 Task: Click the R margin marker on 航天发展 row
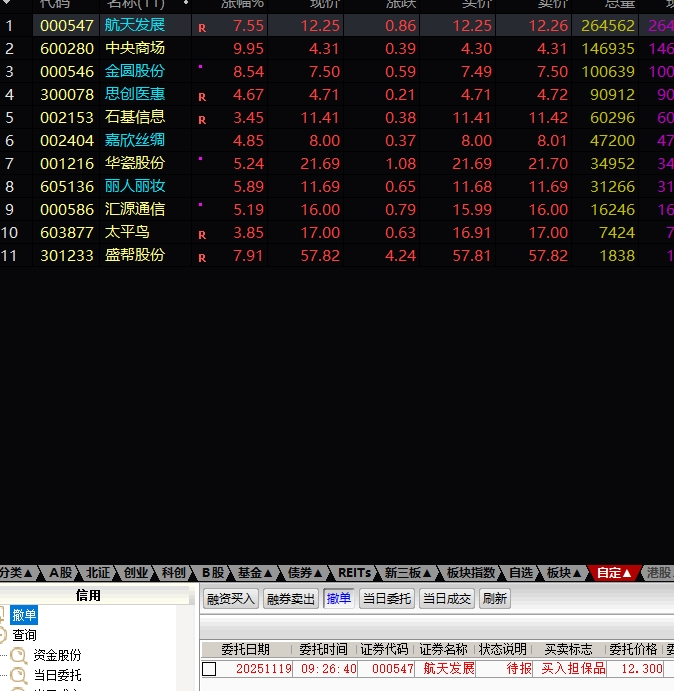coord(202,28)
